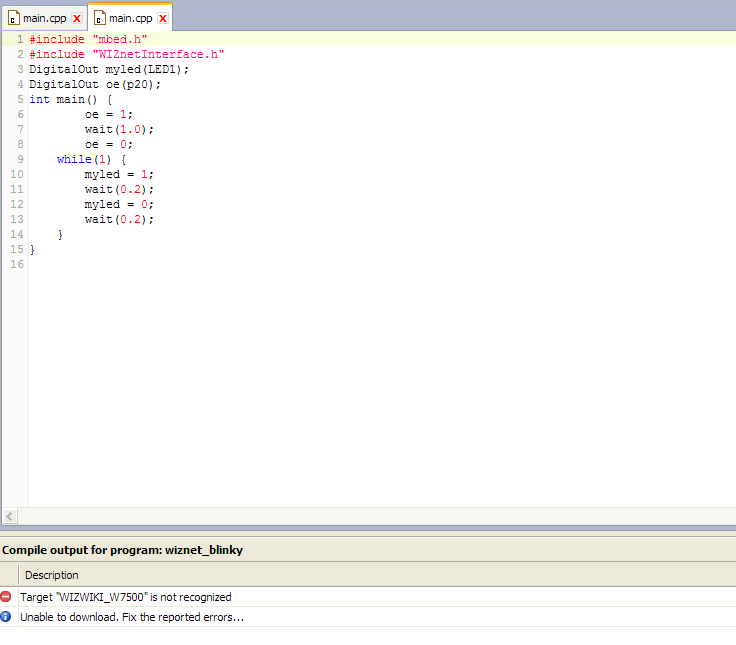Image resolution: width=736 pixels, height=645 pixels.
Task: Close the active main.cpp tab
Action: click(163, 18)
